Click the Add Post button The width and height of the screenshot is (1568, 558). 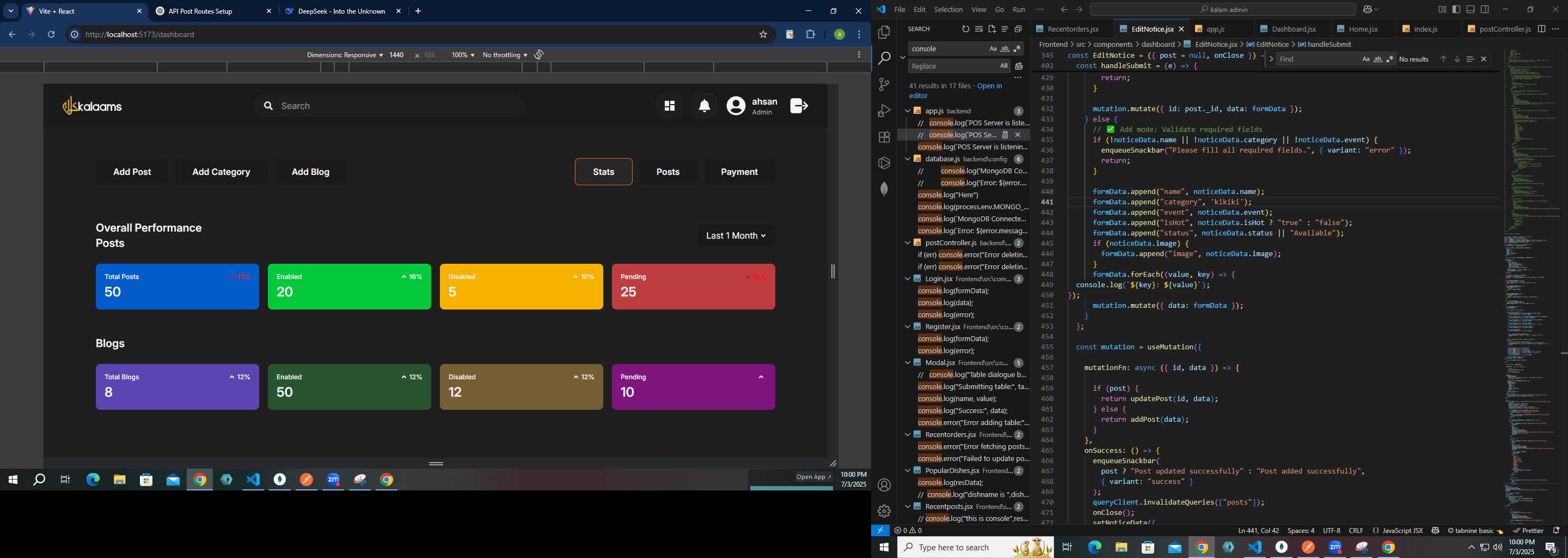(x=132, y=172)
